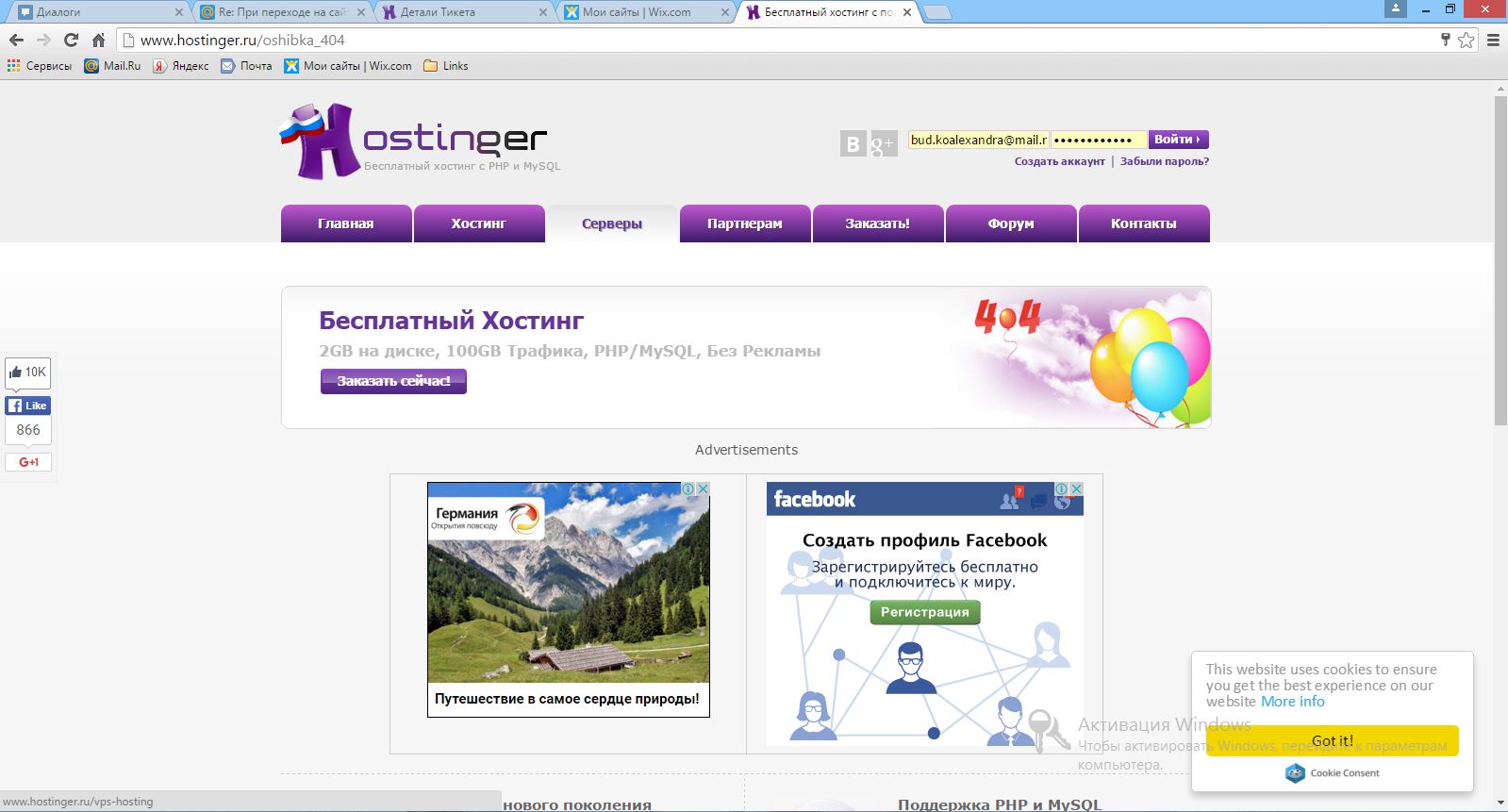The image size is (1508, 812).
Task: Switch to the Re: При переходе tab
Action: tap(281, 12)
